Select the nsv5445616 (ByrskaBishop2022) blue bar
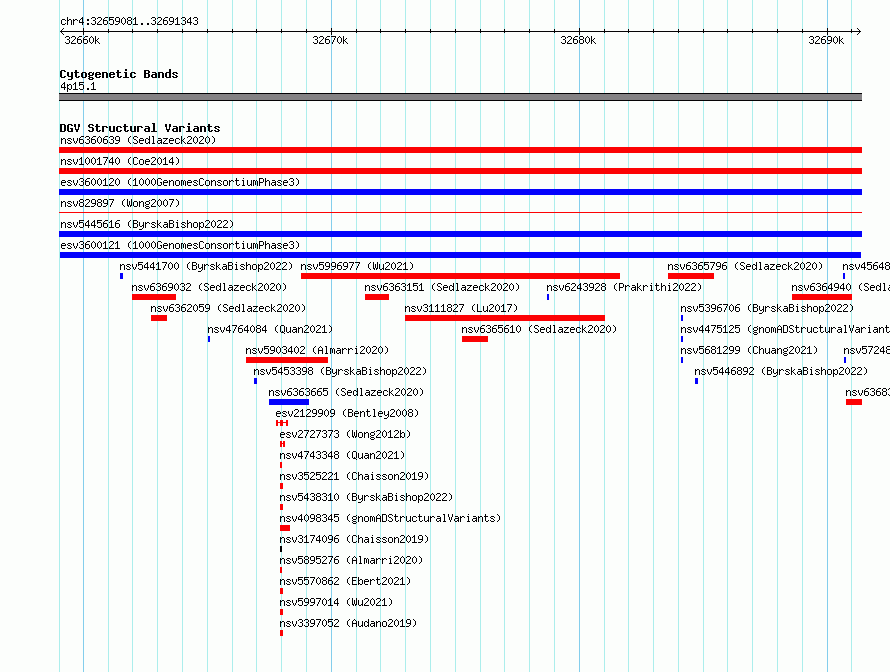Viewport: 890px width, 672px height. point(460,234)
